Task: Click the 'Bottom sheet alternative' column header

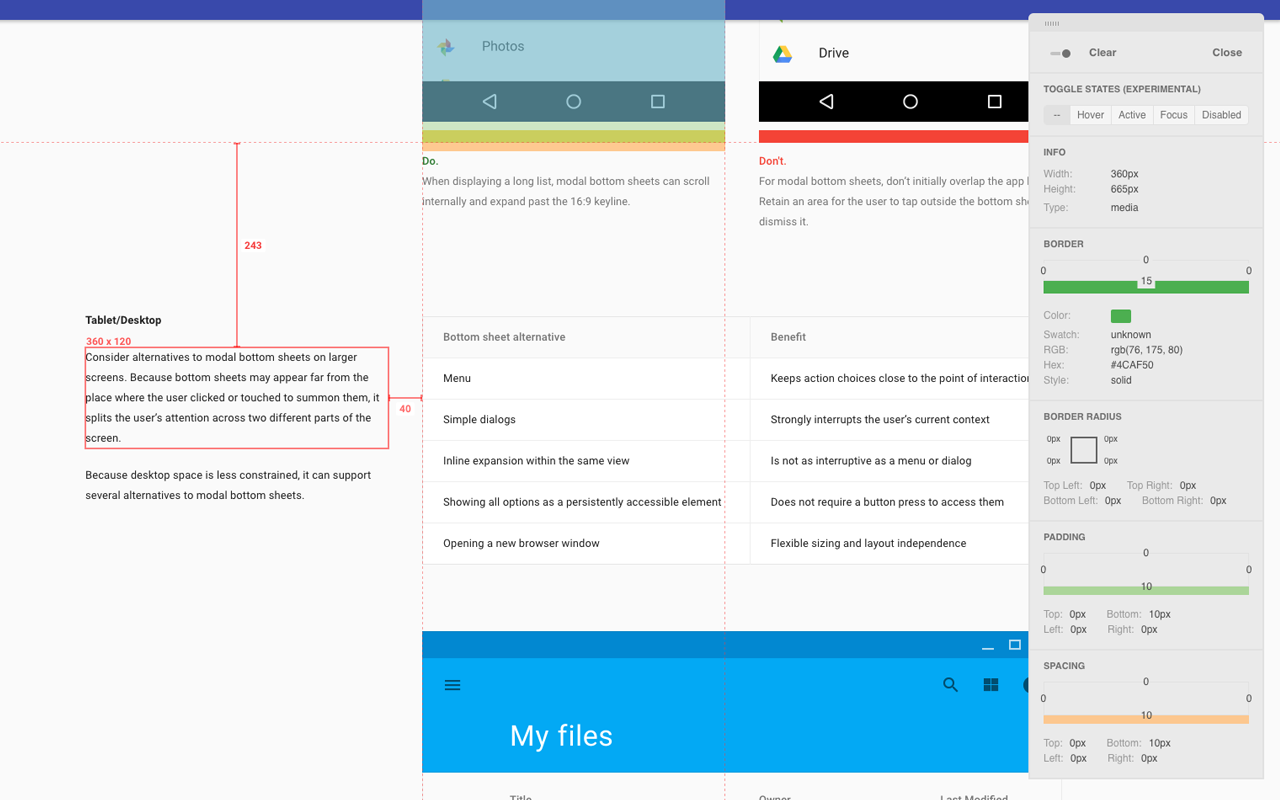Action: coord(504,337)
